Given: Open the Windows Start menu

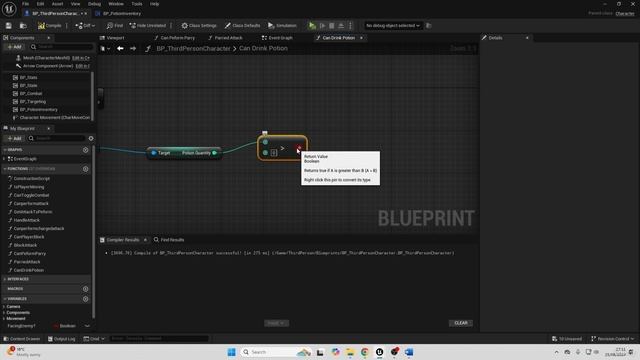Looking at the screenshot, I should point(231,352).
